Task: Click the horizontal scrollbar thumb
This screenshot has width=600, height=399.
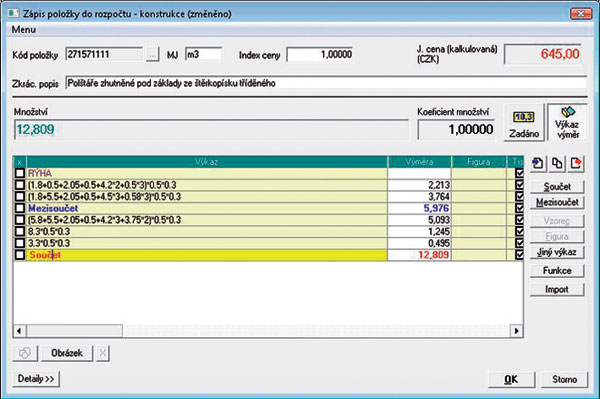Action: click(x=75, y=331)
